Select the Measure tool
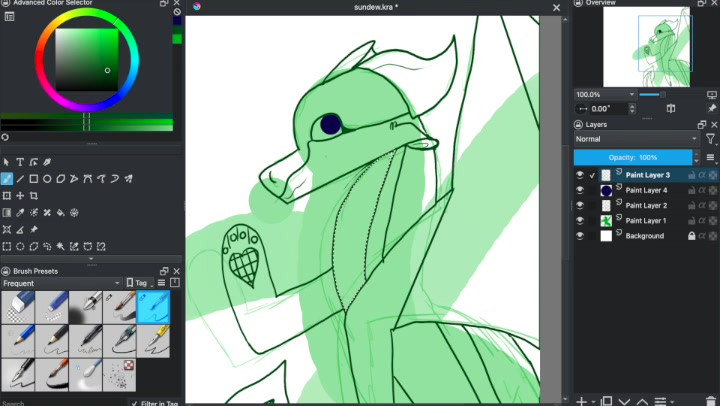Image resolution: width=720 pixels, height=406 pixels. pyautogui.click(x=20, y=230)
